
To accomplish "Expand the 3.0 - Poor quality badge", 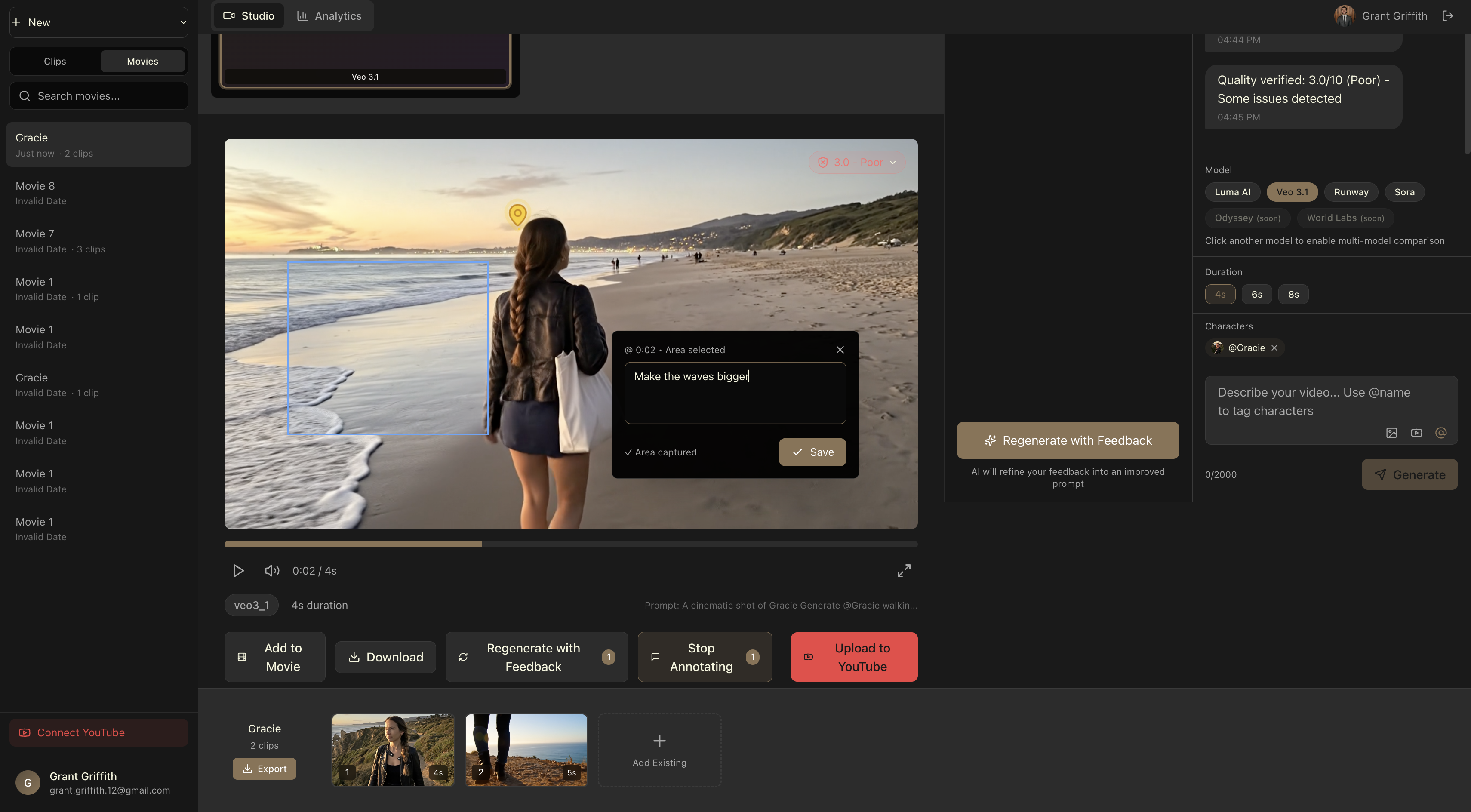I will [x=857, y=162].
